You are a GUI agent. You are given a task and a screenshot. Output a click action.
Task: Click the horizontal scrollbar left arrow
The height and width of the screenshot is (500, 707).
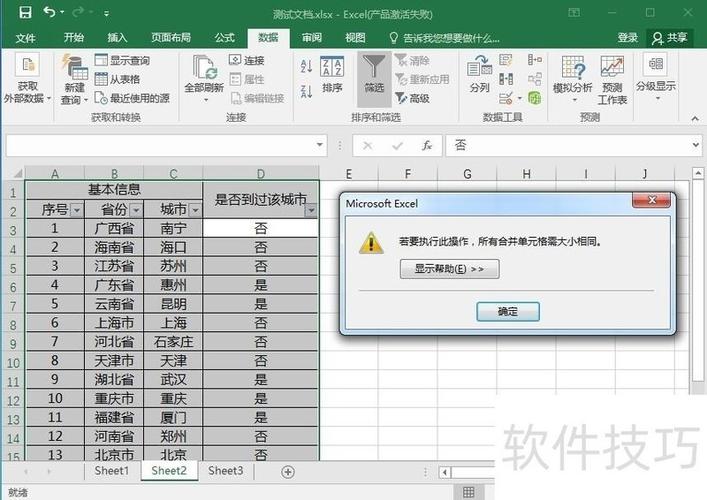pyautogui.click(x=445, y=472)
